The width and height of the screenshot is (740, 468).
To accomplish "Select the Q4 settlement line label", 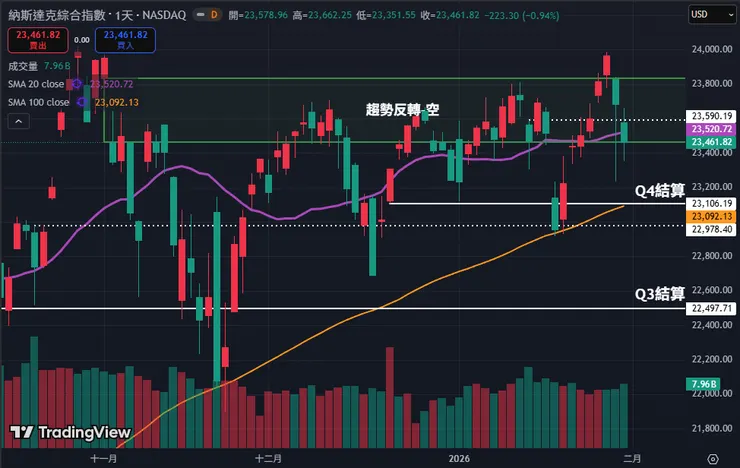I will pos(659,190).
